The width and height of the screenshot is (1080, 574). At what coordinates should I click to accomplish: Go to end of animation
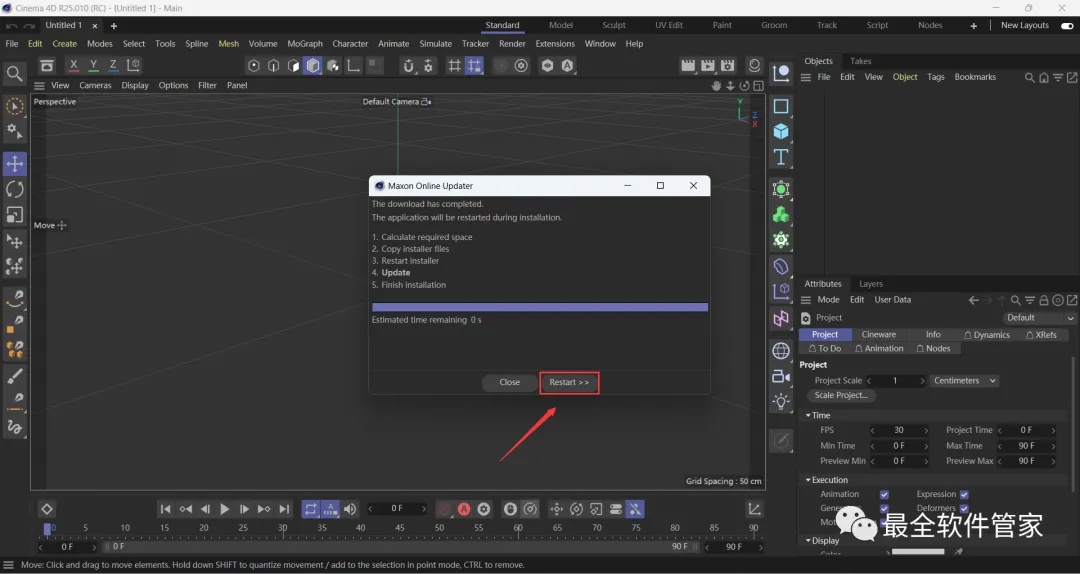coord(284,509)
